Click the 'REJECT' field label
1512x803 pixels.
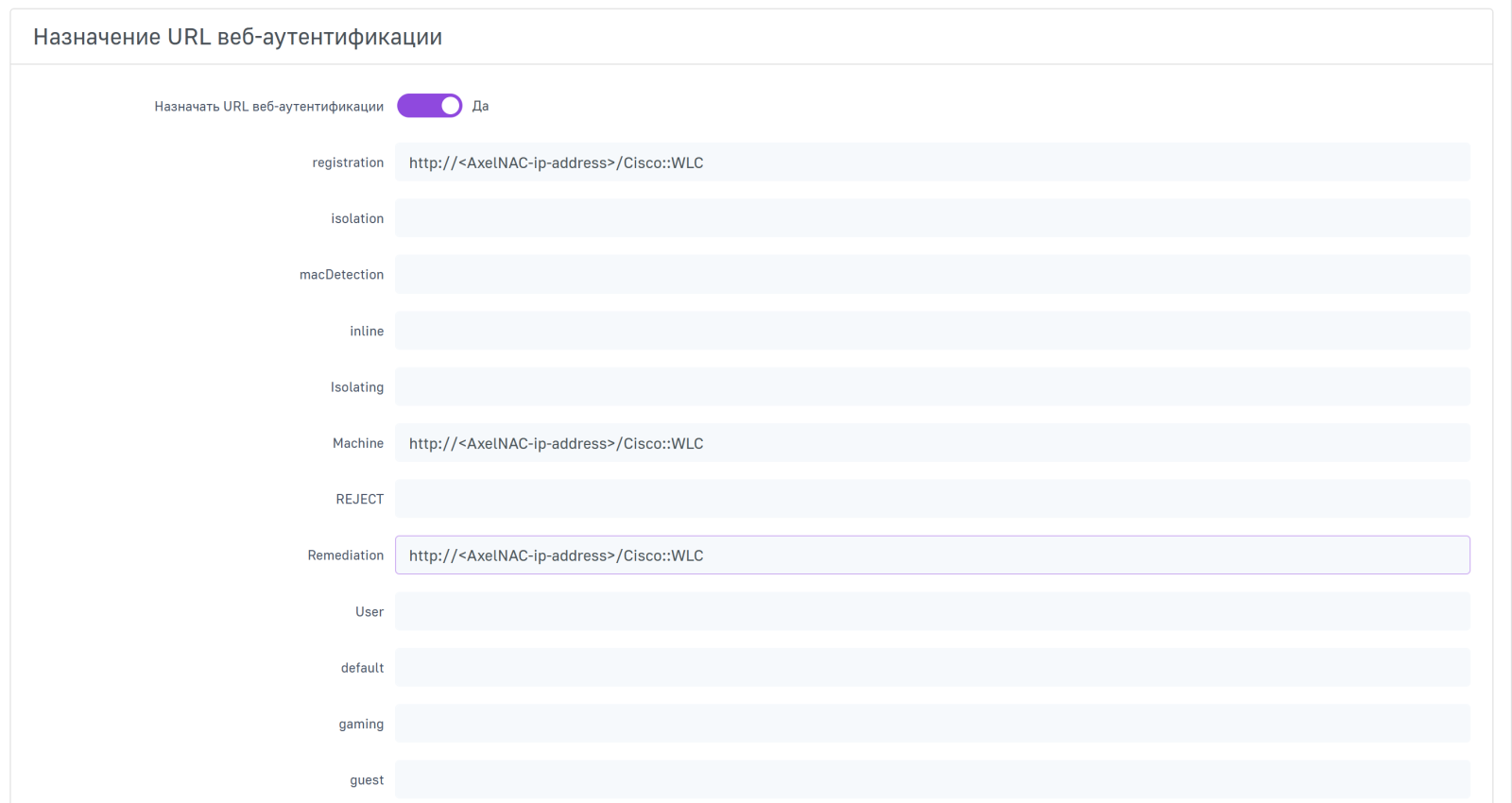coord(359,499)
